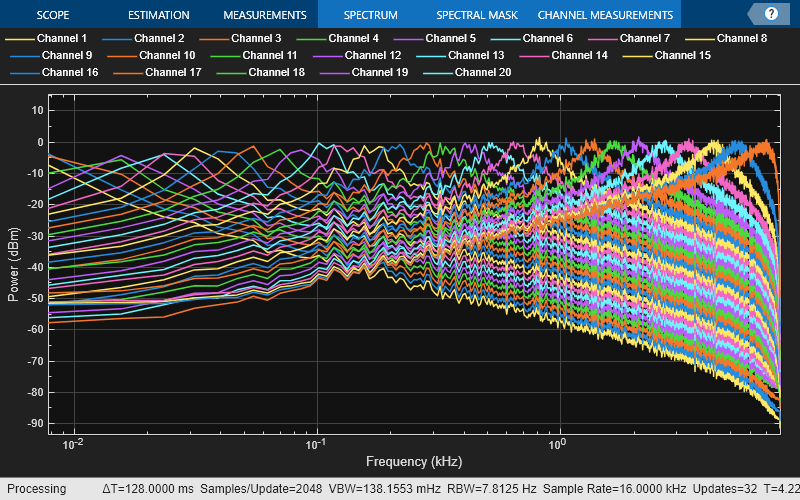The image size is (800, 500).
Task: Open the help question mark icon
Action: (771, 14)
